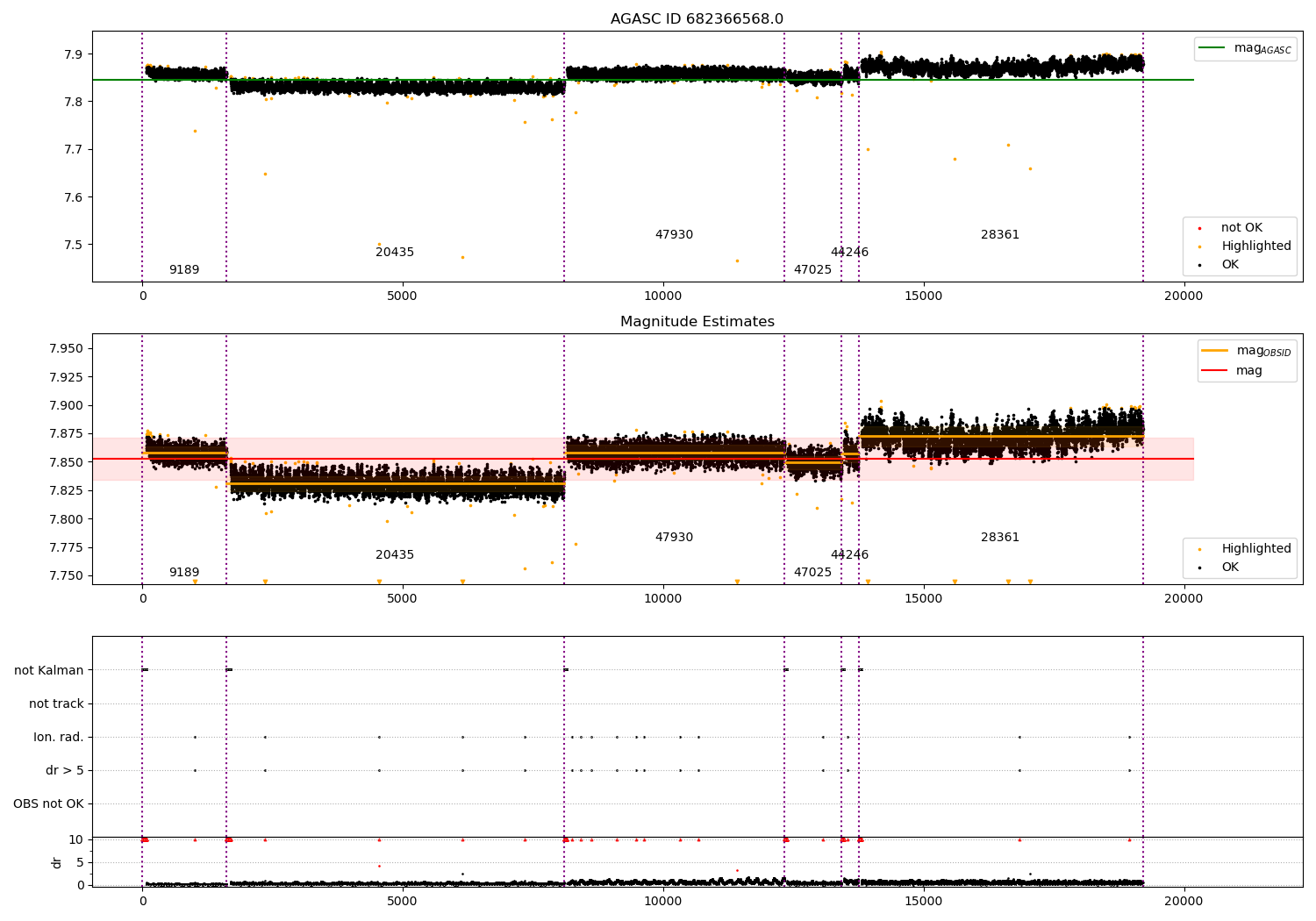Click the y-axis tick 7.7

74,150
